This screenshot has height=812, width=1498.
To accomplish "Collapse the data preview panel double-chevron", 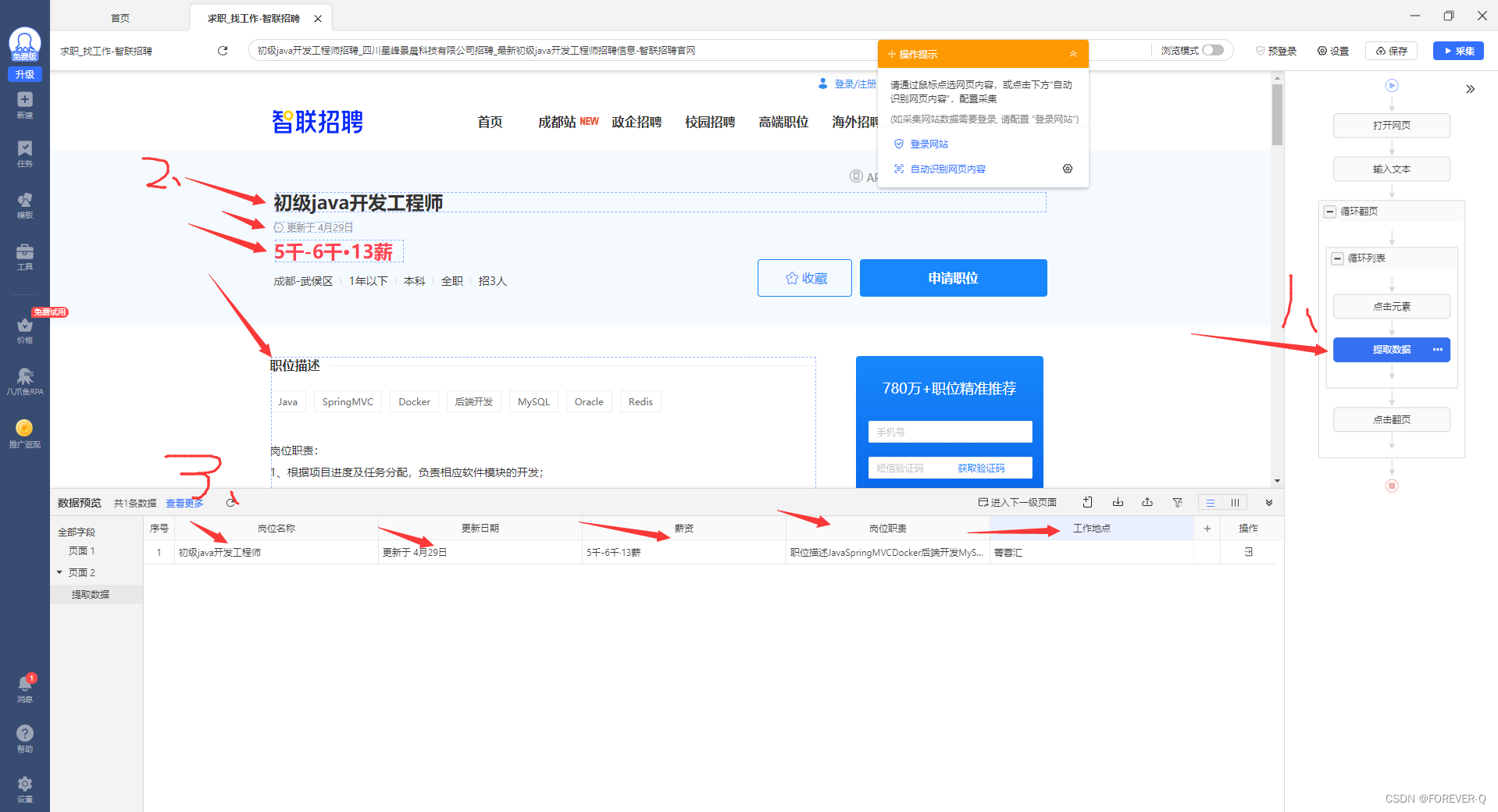I will click(x=1269, y=503).
